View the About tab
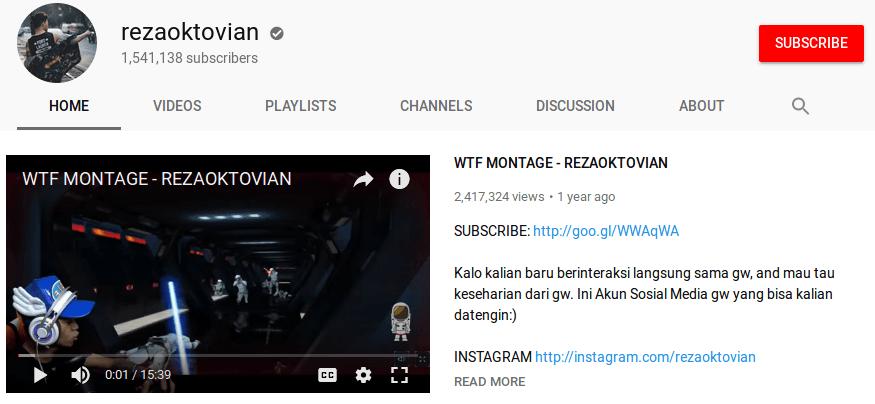 click(x=701, y=106)
